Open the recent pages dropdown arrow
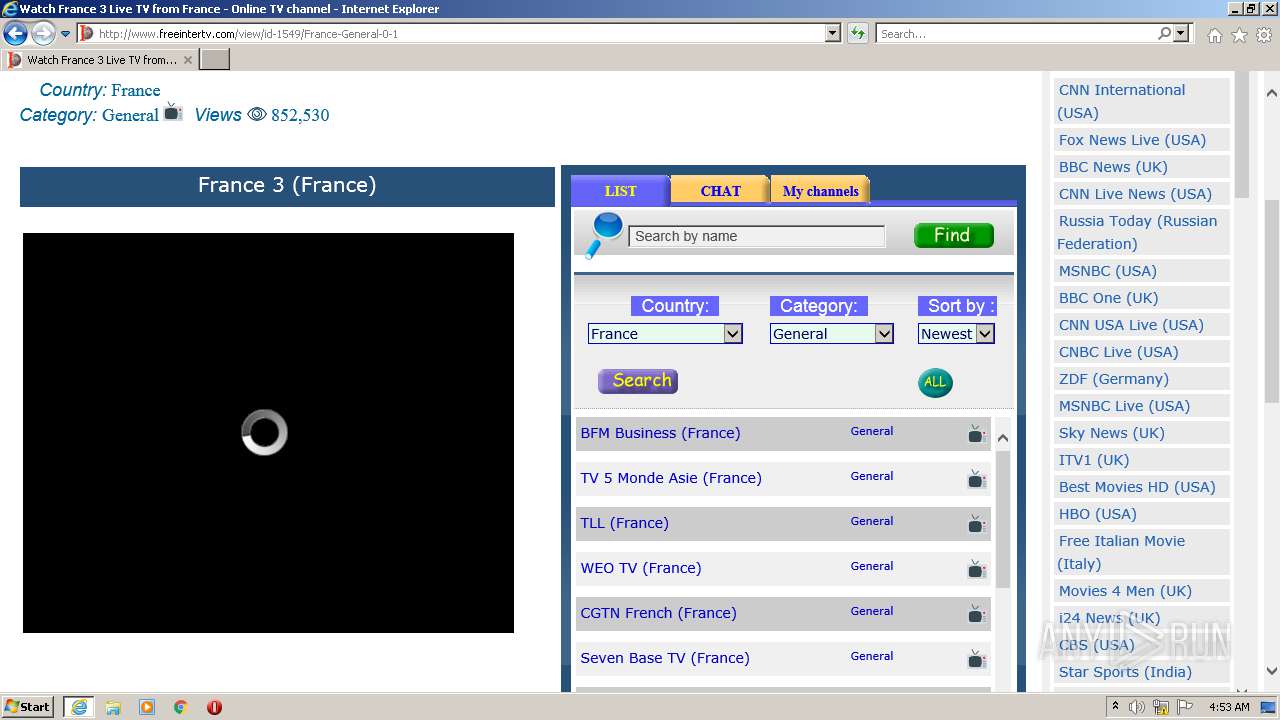The height and width of the screenshot is (720, 1280). (65, 33)
